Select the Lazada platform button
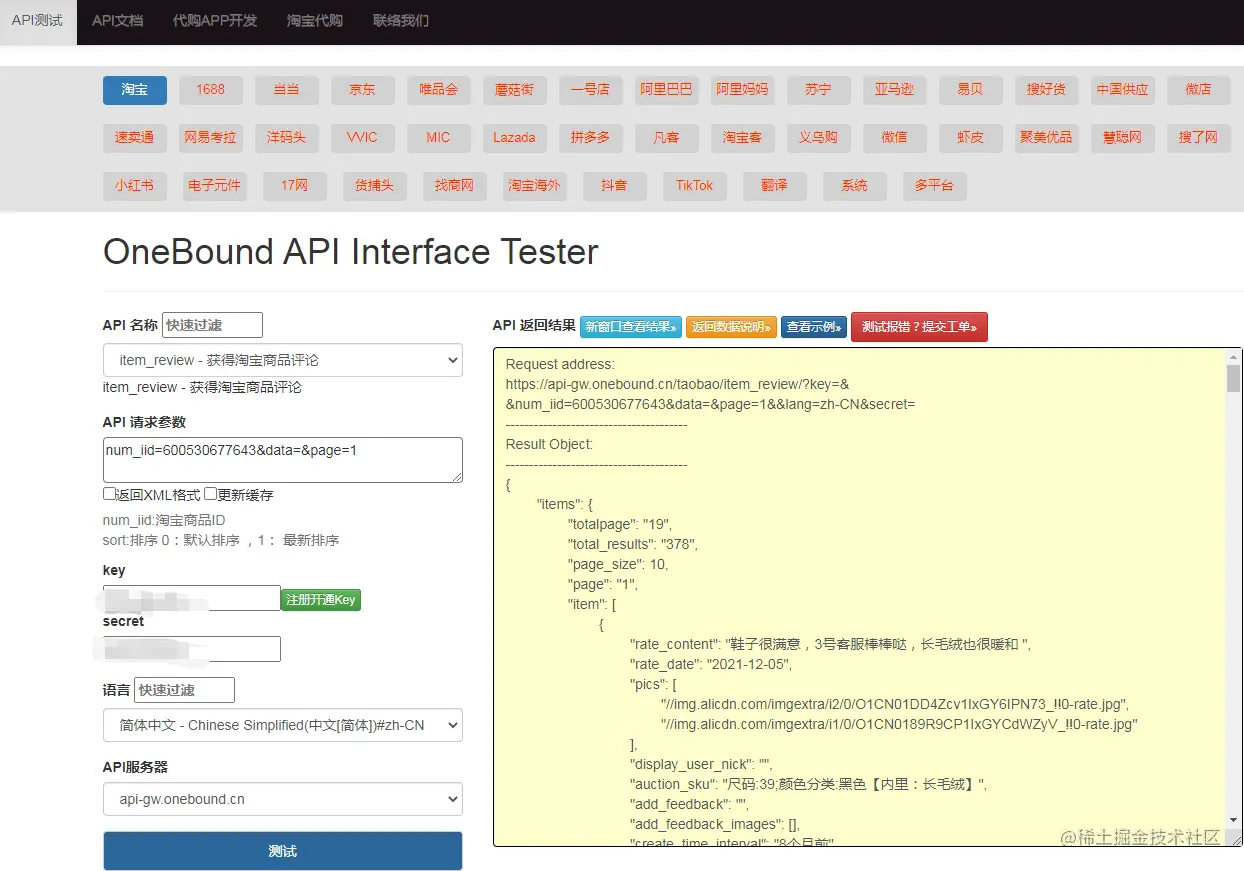This screenshot has width=1244, height=871. (514, 138)
